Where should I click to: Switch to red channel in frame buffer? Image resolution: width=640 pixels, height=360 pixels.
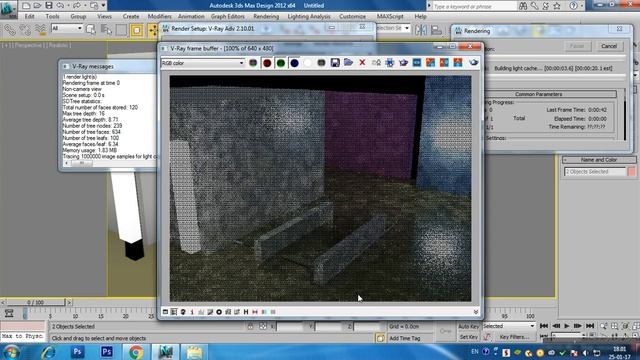267,63
